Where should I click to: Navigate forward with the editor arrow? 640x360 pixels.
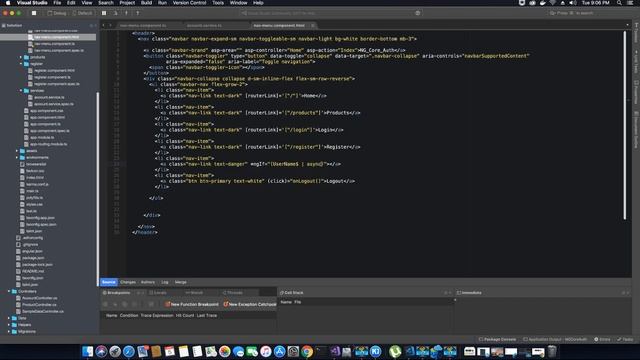110,25
